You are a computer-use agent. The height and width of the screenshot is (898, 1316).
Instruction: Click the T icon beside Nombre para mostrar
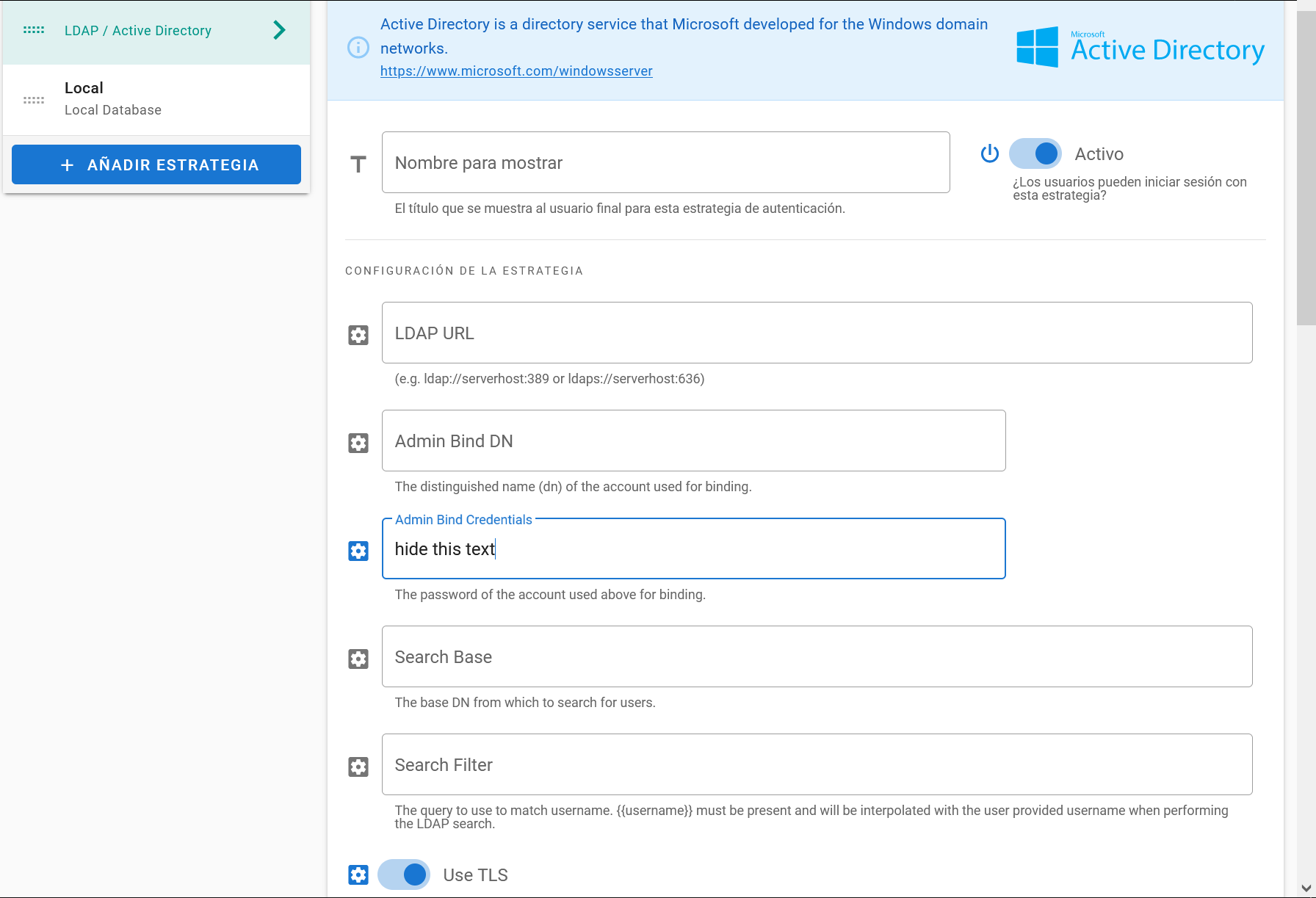click(x=358, y=164)
